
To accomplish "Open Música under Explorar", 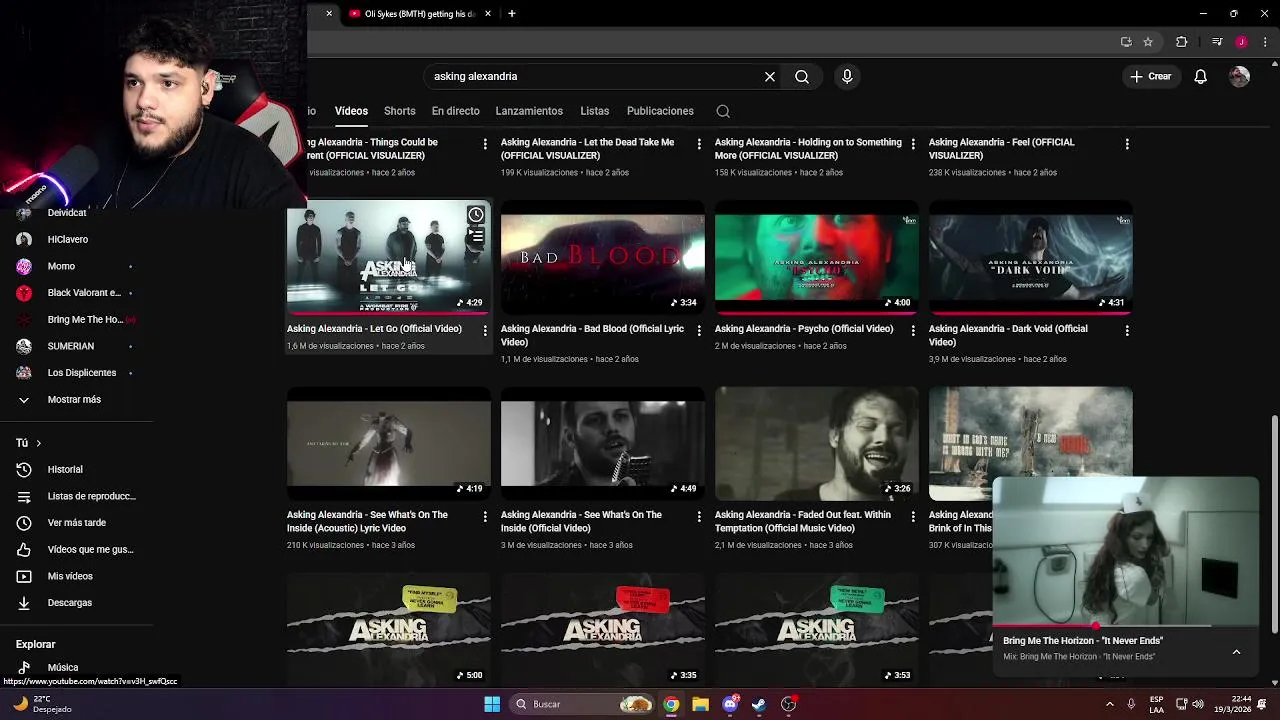I will (x=63, y=668).
